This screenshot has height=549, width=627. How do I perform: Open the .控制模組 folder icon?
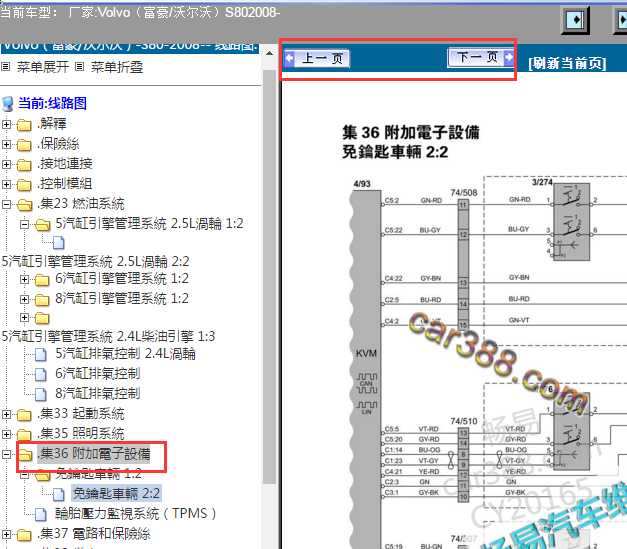pyautogui.click(x=24, y=185)
